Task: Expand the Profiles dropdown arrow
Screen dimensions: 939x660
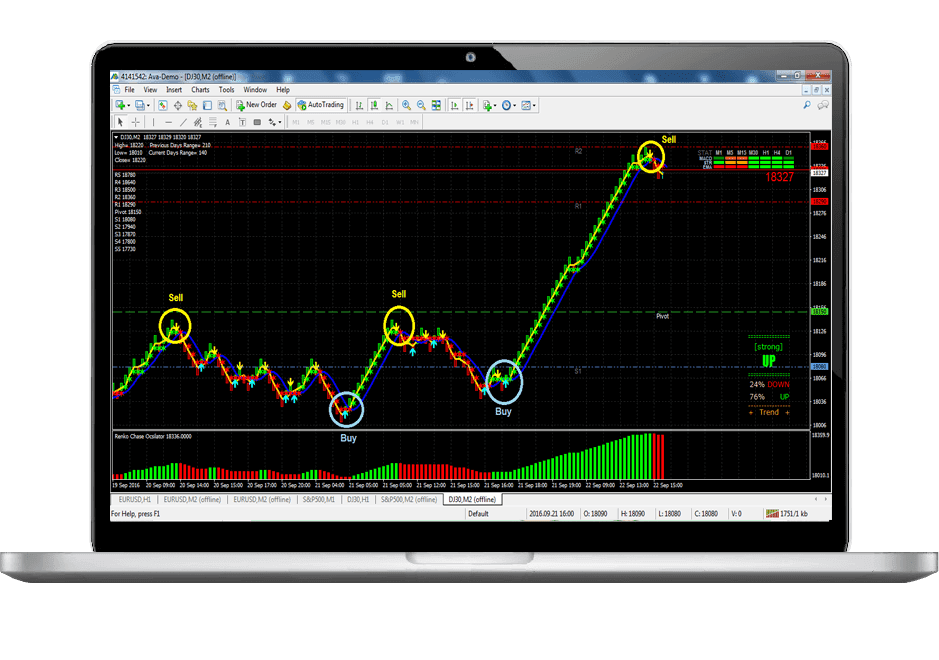Action: (148, 105)
